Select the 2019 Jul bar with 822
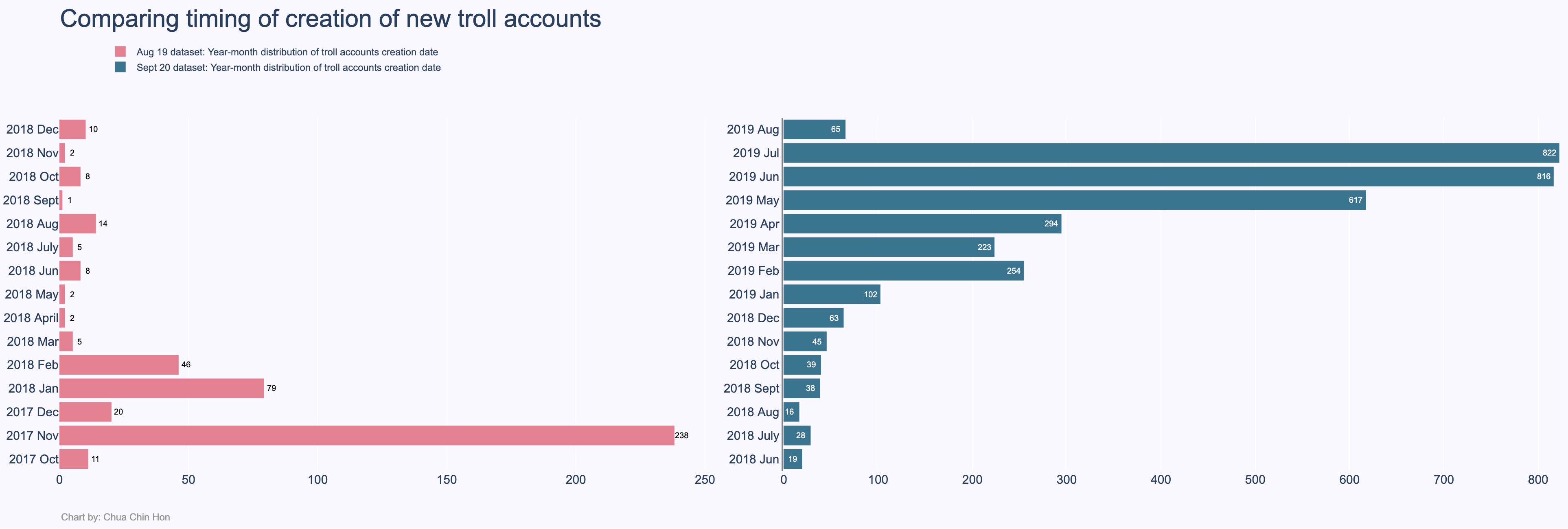 click(x=1171, y=153)
